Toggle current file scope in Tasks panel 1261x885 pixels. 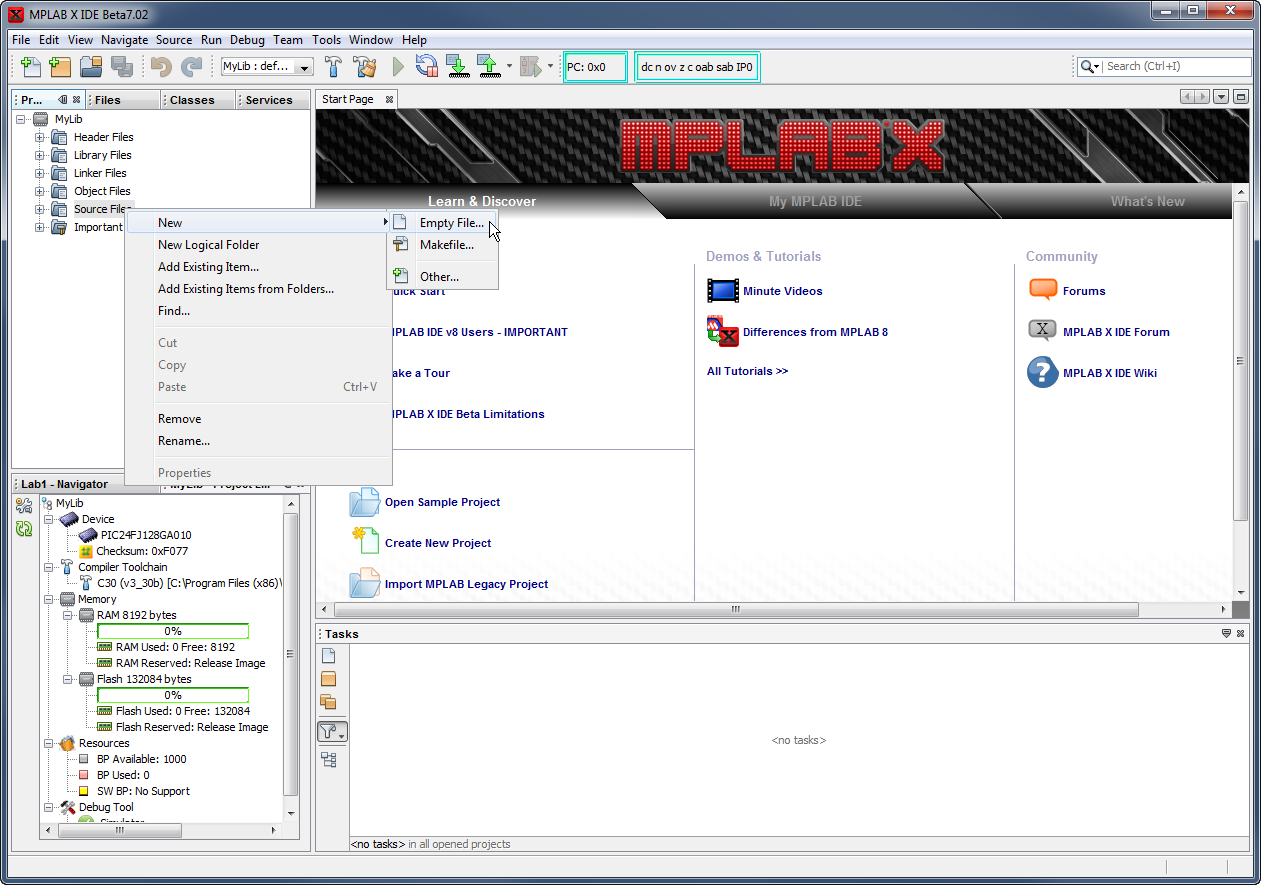[x=330, y=654]
